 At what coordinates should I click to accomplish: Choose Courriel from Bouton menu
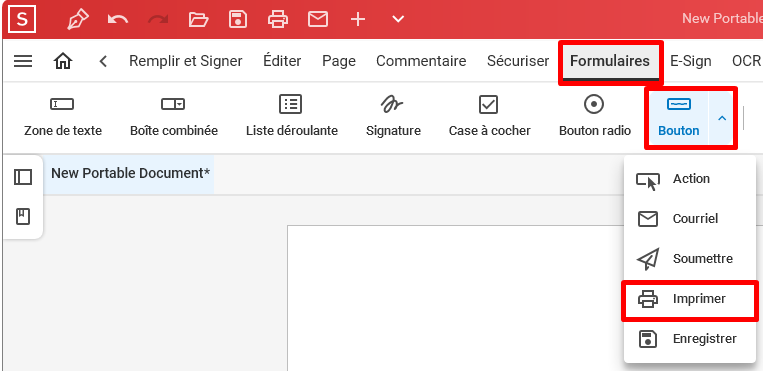click(690, 219)
